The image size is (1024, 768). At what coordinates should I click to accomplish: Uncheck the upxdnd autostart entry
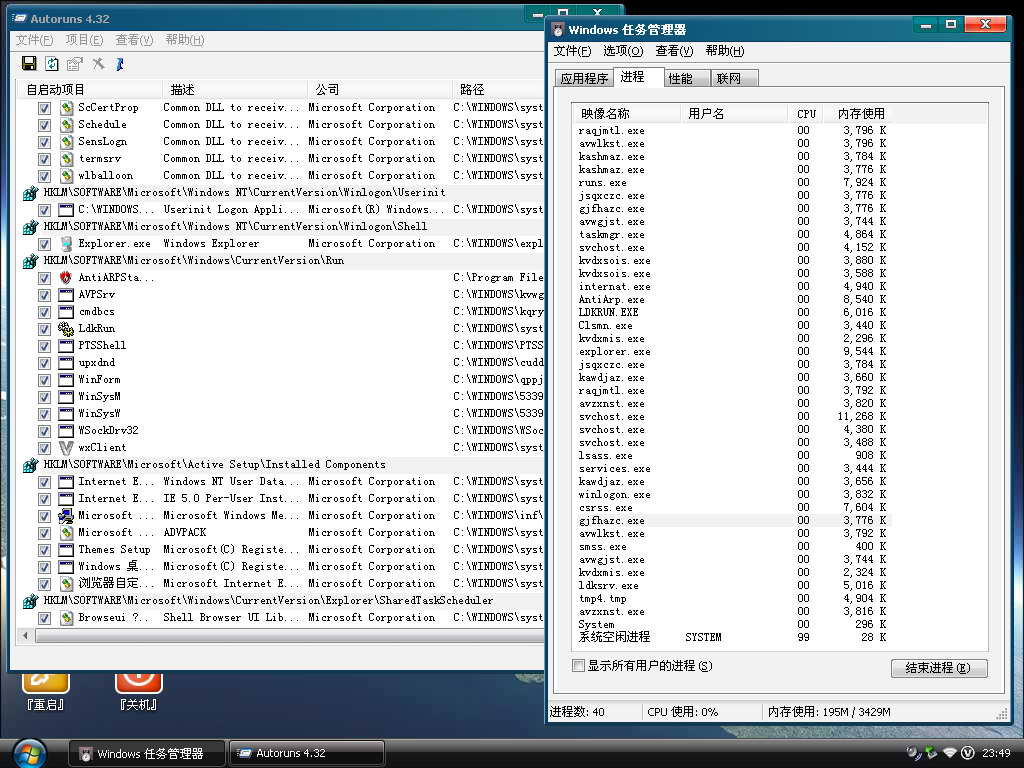(x=44, y=362)
